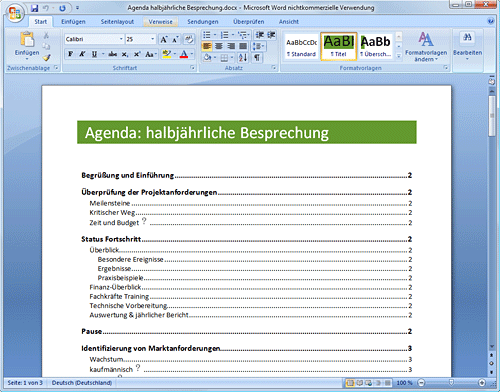
Task: Sort text with the A-Z sort icon
Action: click(x=243, y=58)
